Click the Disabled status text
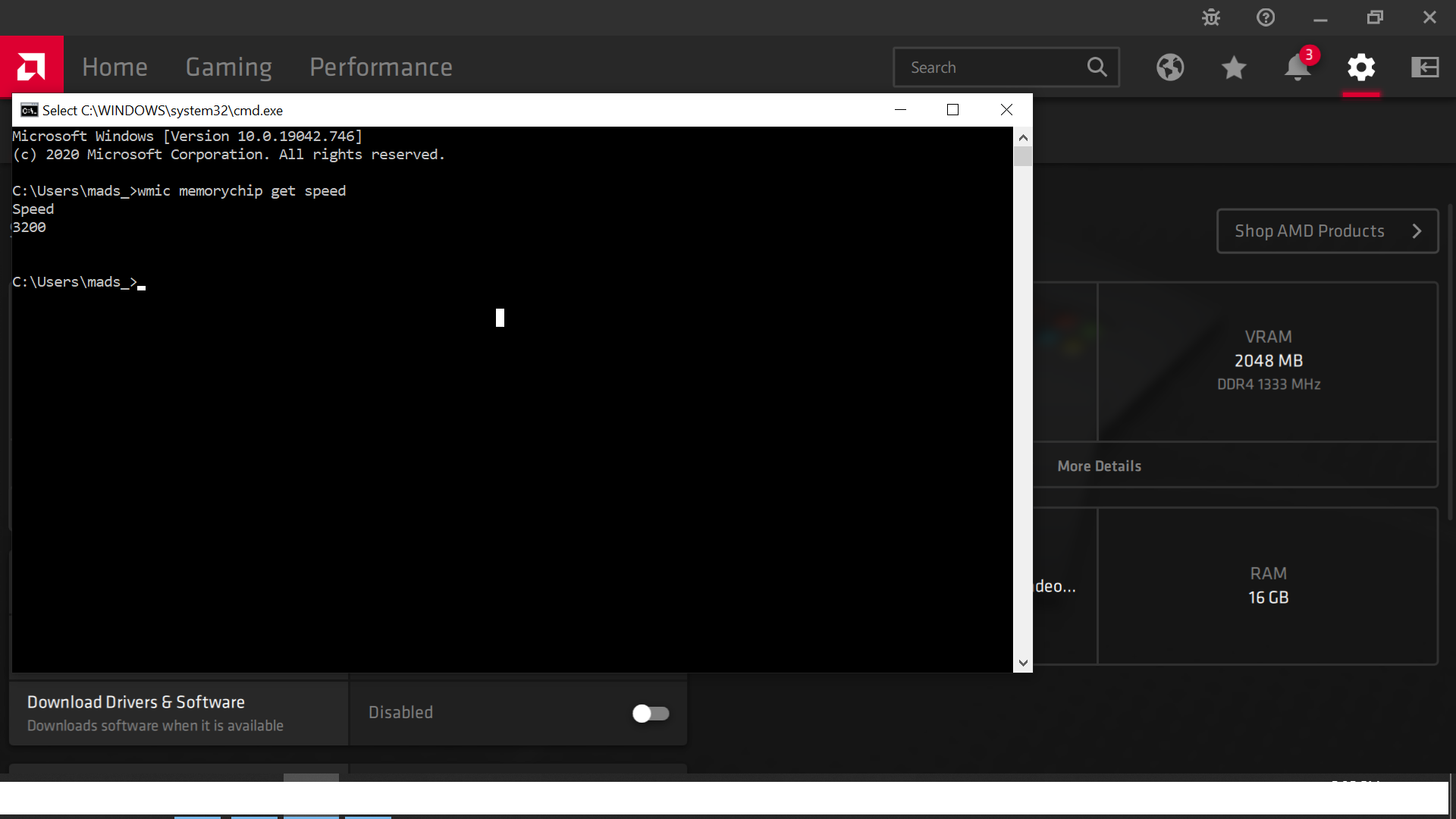This screenshot has width=1456, height=819. coord(400,713)
